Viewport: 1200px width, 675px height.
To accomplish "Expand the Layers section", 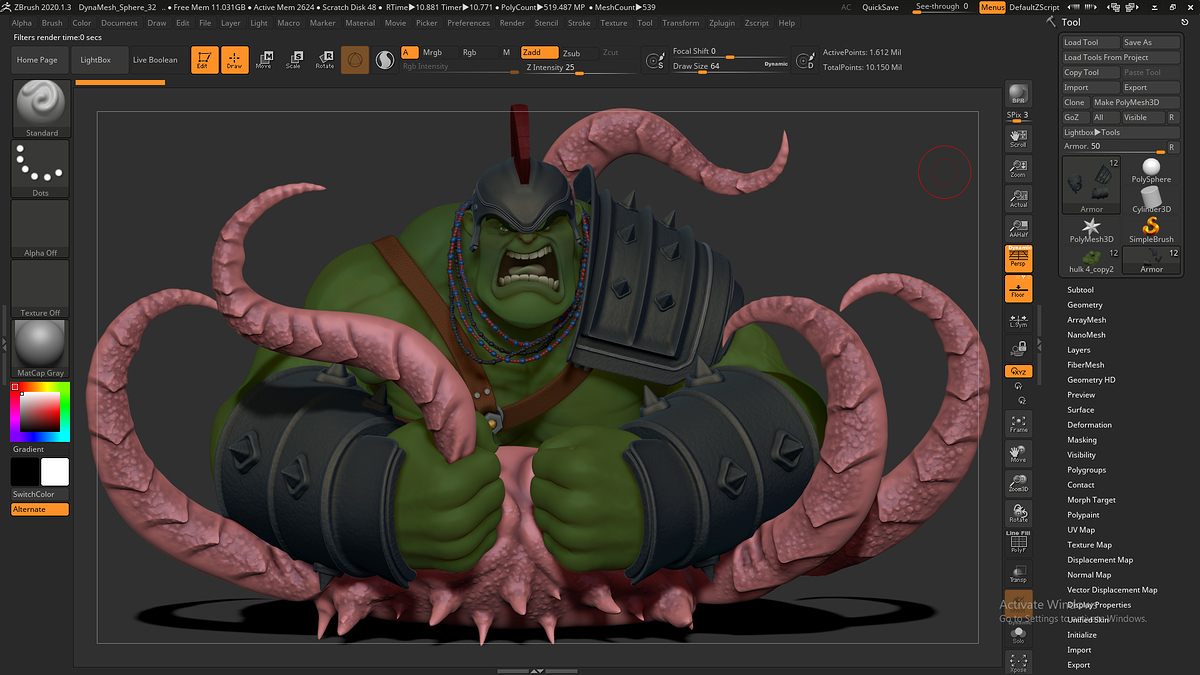I will click(1079, 350).
